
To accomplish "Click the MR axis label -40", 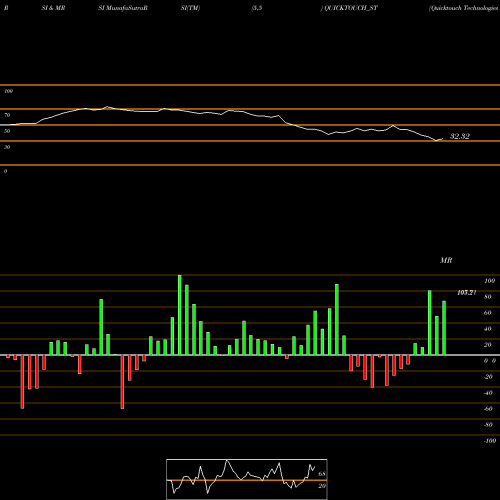I will [x=488, y=393].
